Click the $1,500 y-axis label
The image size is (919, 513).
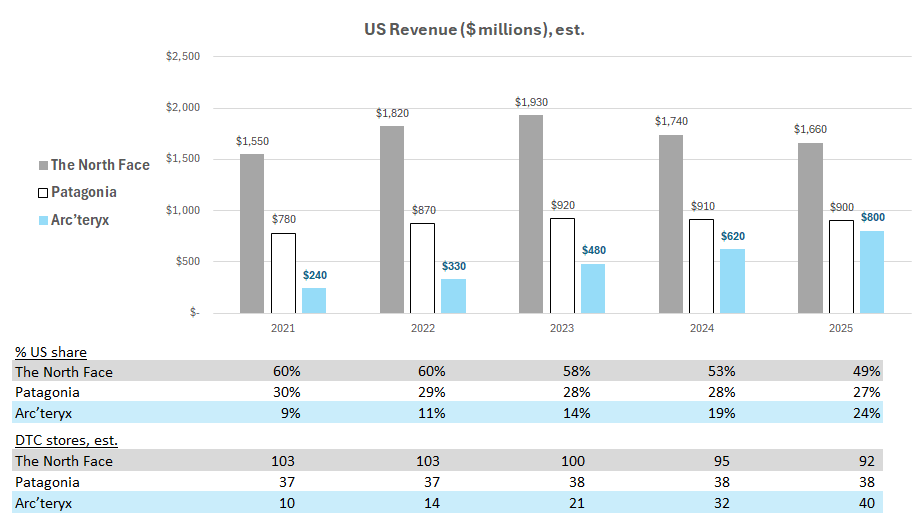point(183,158)
